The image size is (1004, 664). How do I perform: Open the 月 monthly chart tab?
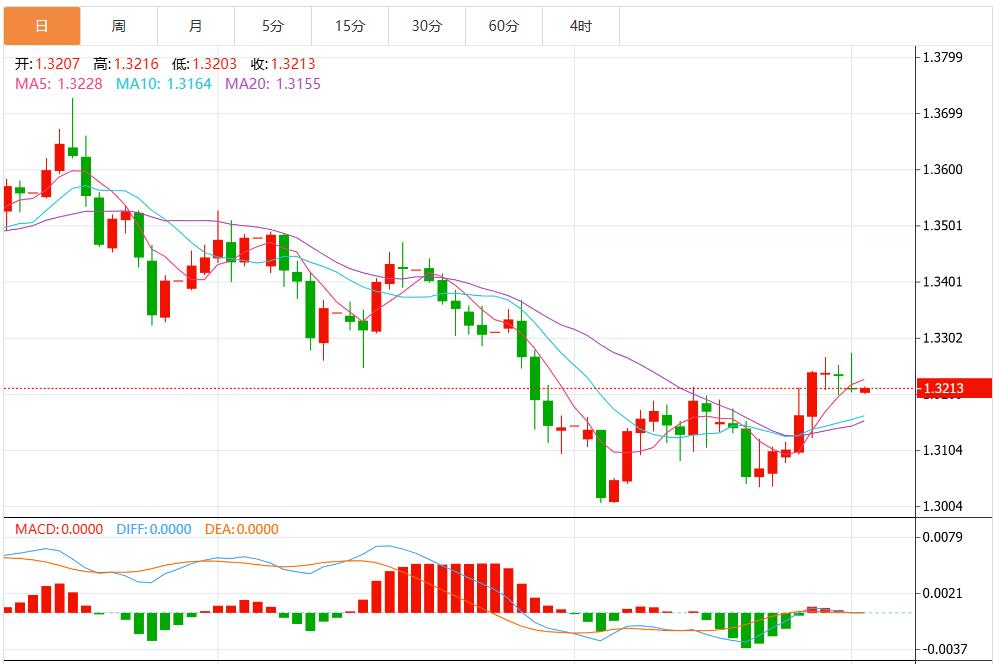click(195, 26)
